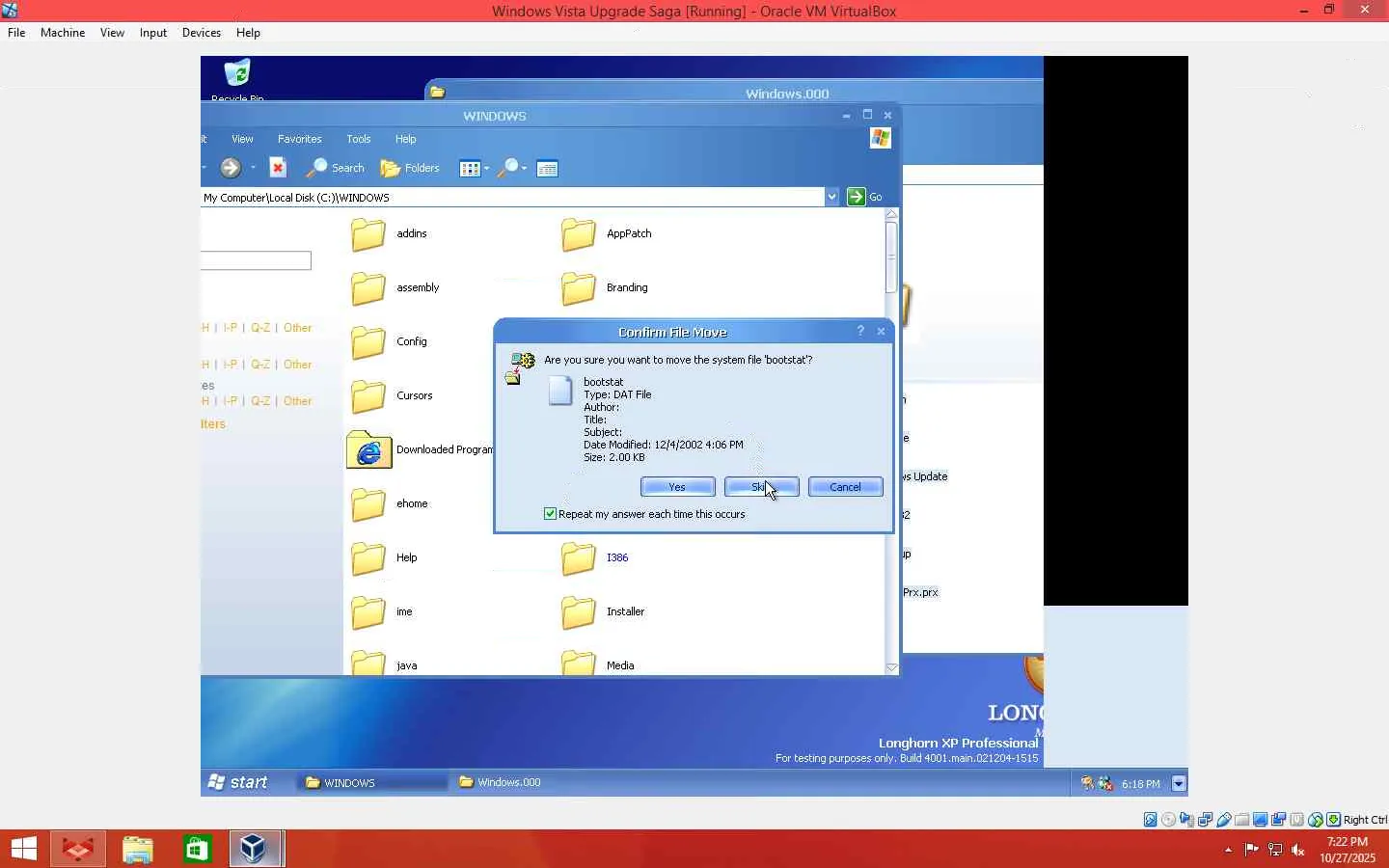Click the folder list scrollbar thumb
1389x868 pixels.
pyautogui.click(x=891, y=257)
